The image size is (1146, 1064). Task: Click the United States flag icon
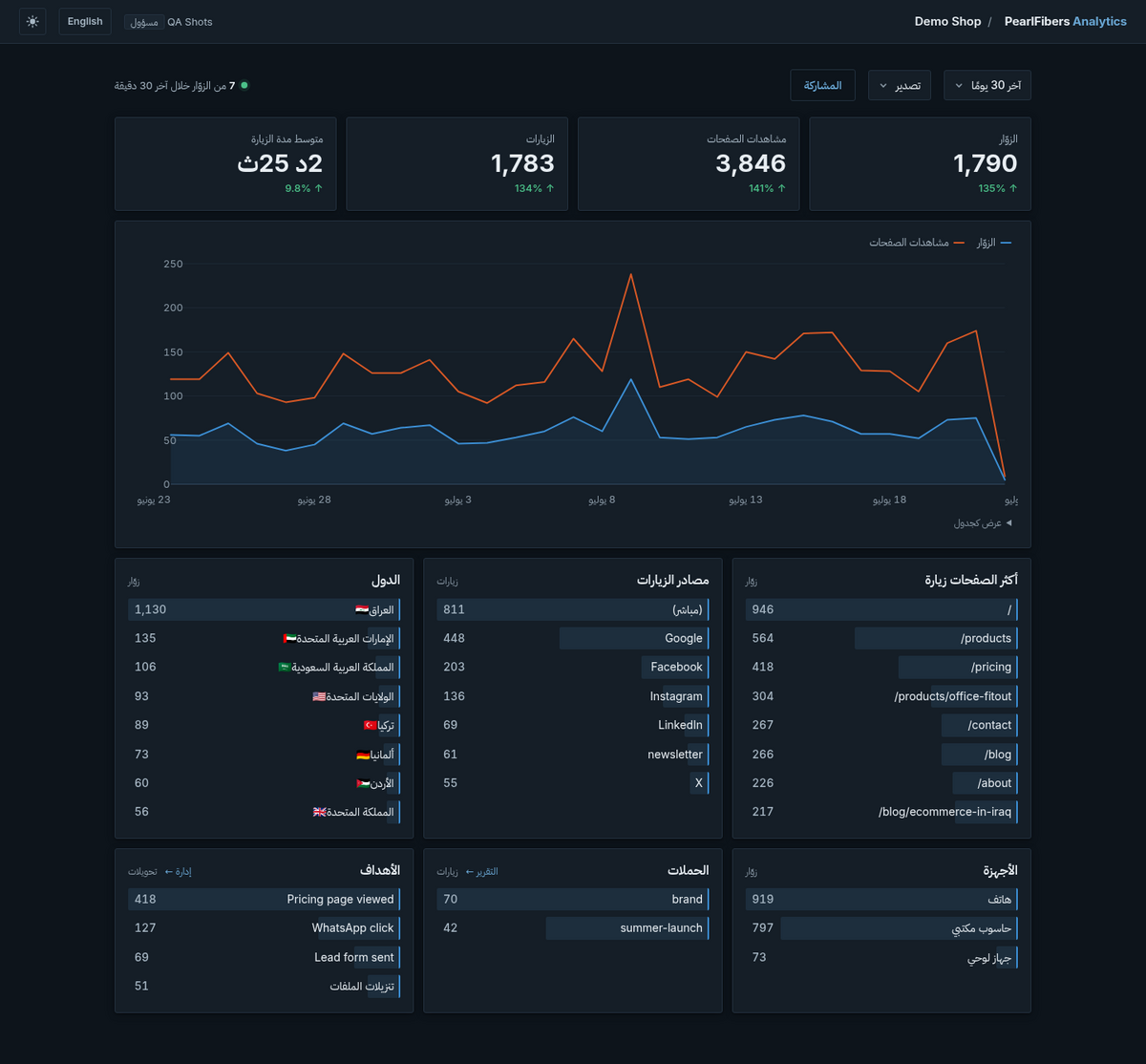pyautogui.click(x=319, y=696)
